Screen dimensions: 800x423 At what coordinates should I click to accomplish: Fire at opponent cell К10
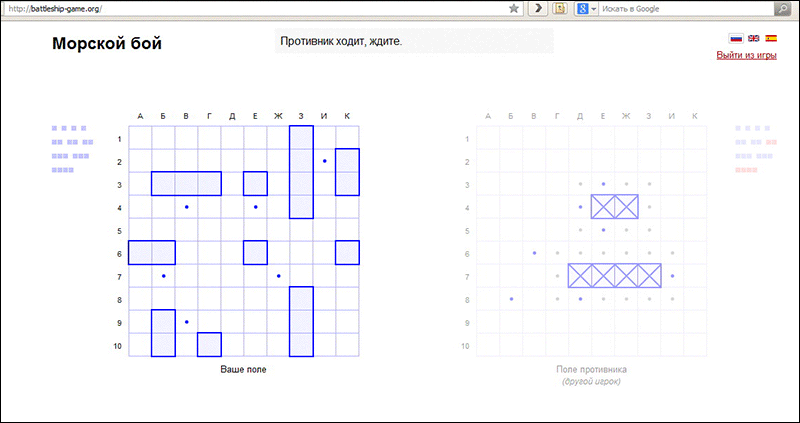[x=695, y=345]
